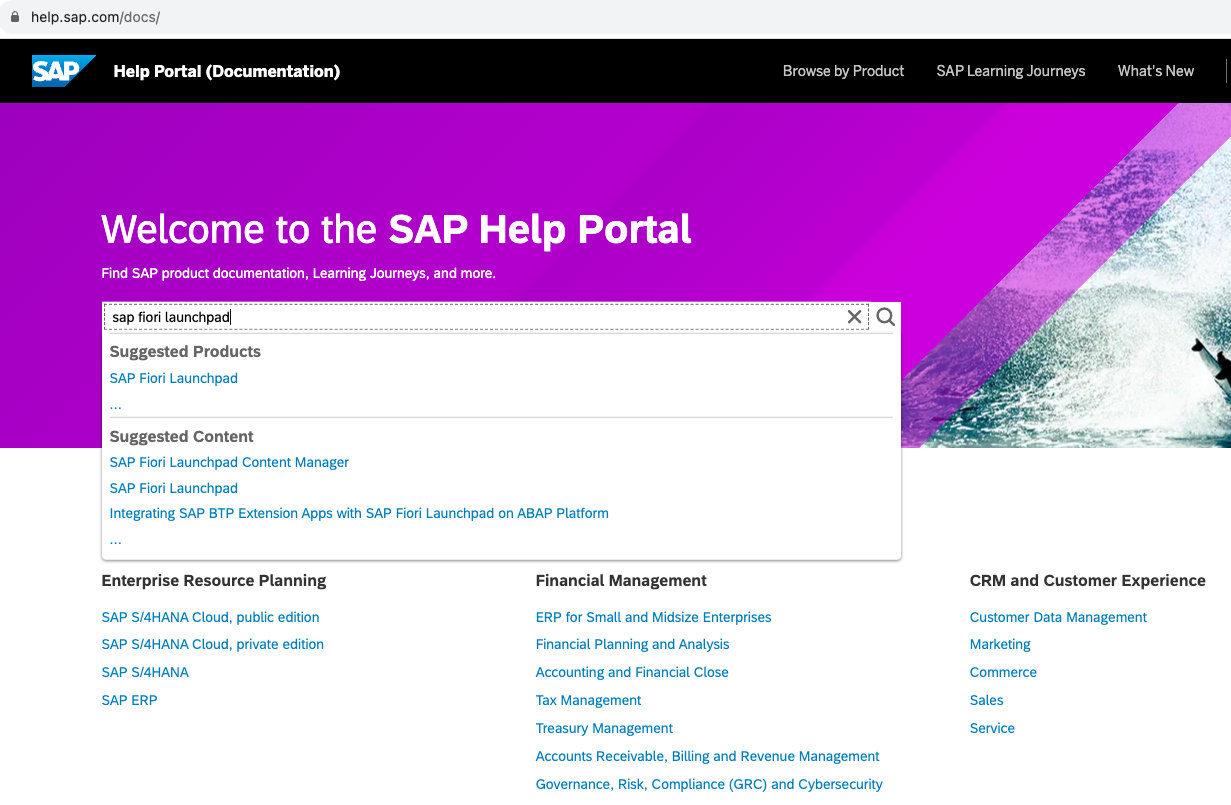Open Customer Data Management link
The width and height of the screenshot is (1231, 805).
click(x=1058, y=617)
